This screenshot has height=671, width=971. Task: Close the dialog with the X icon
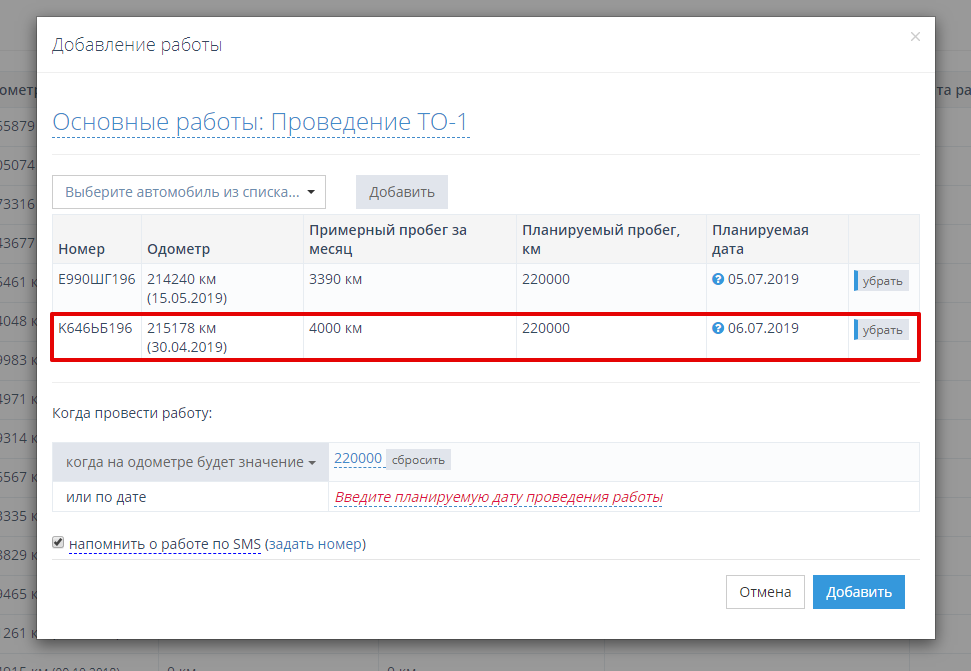click(914, 37)
